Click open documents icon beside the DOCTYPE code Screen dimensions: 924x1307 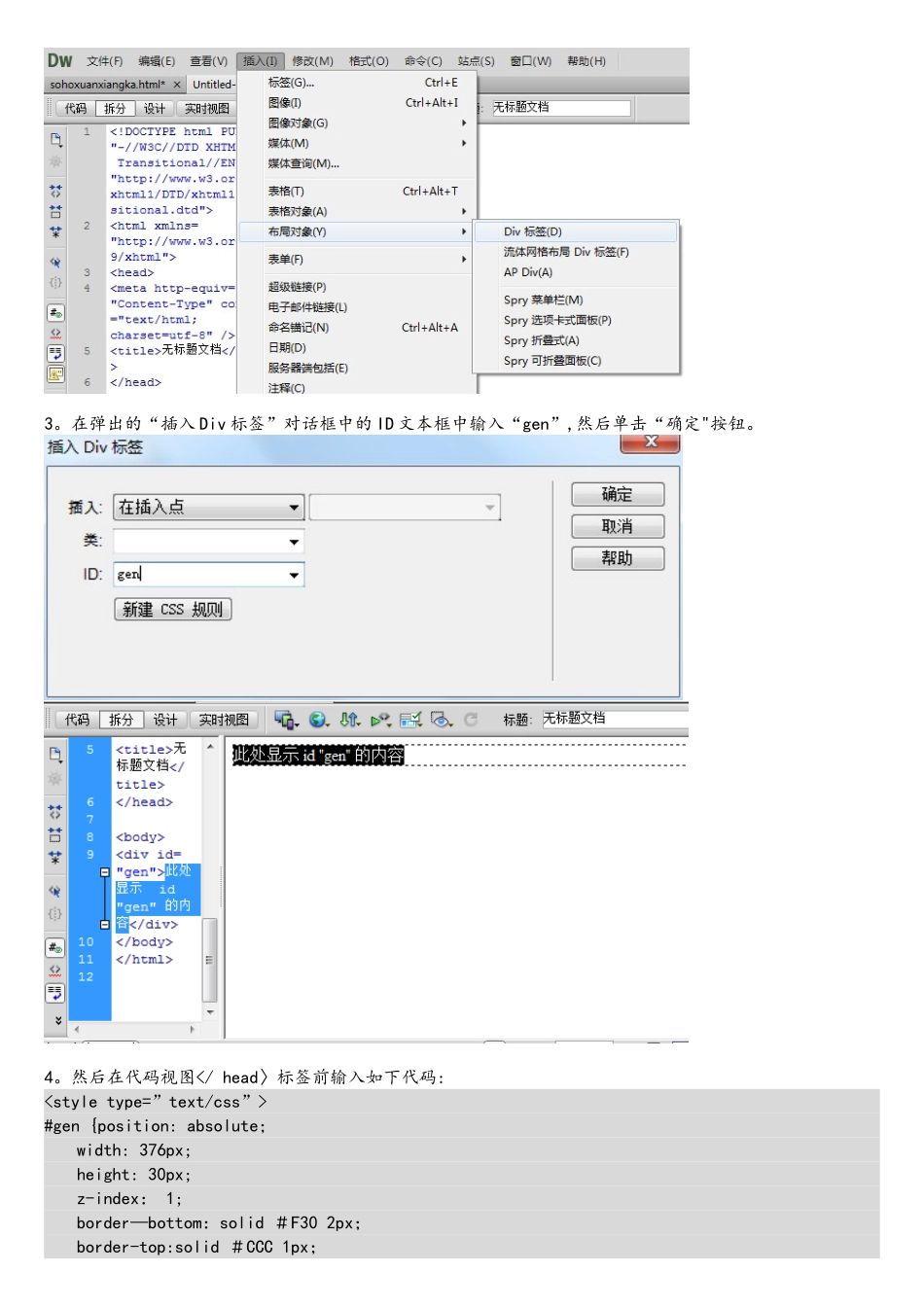55,139
